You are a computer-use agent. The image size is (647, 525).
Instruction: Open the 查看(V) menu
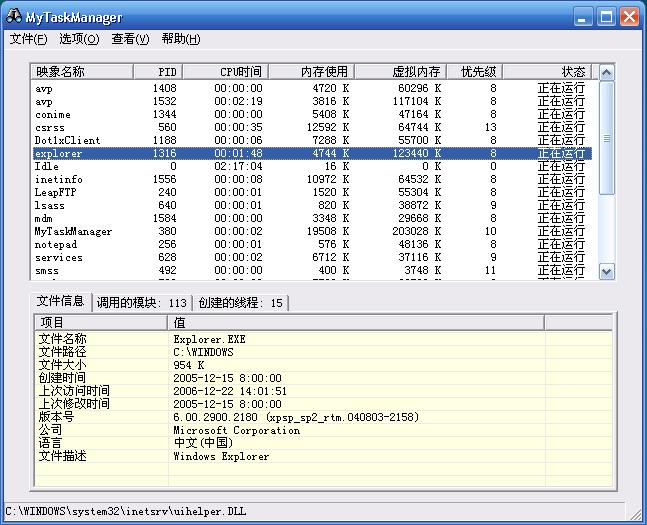click(130, 39)
